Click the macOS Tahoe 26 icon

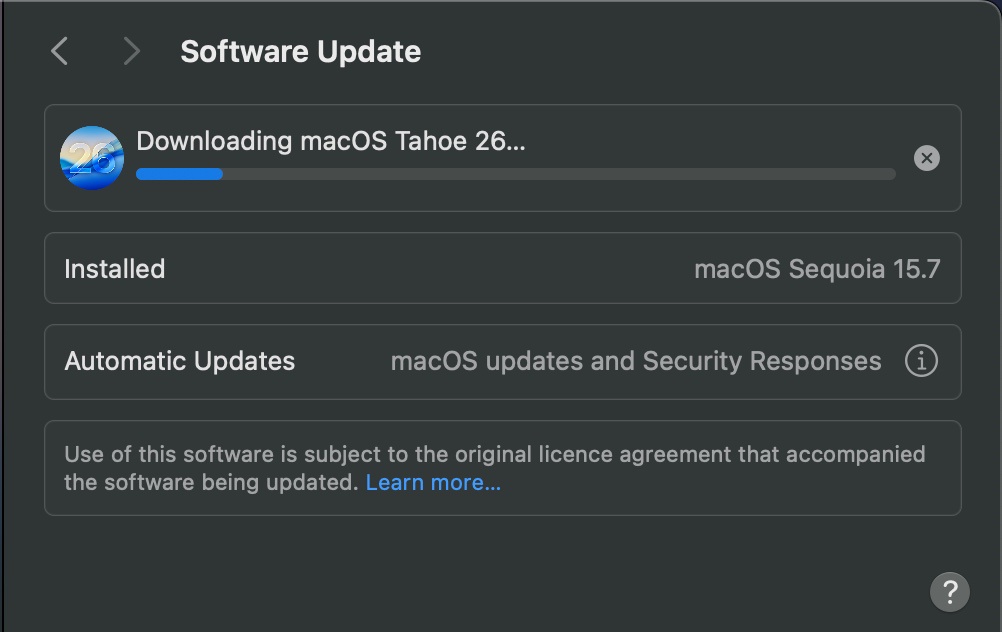pos(92,158)
